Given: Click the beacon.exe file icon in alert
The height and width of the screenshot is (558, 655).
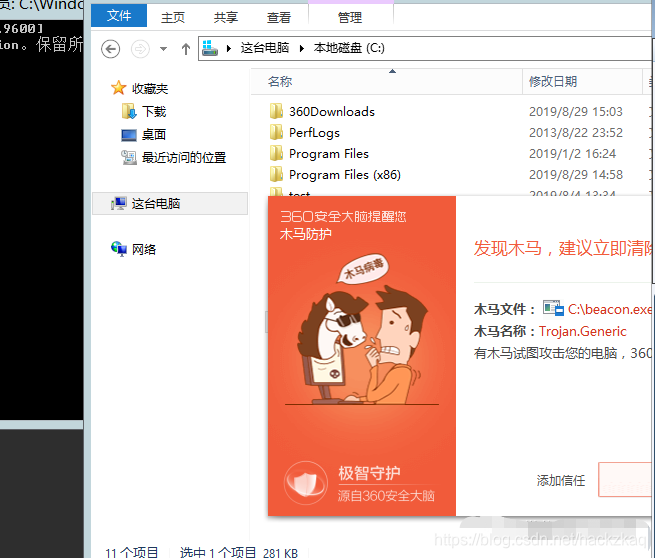Looking at the screenshot, I should coord(553,308).
